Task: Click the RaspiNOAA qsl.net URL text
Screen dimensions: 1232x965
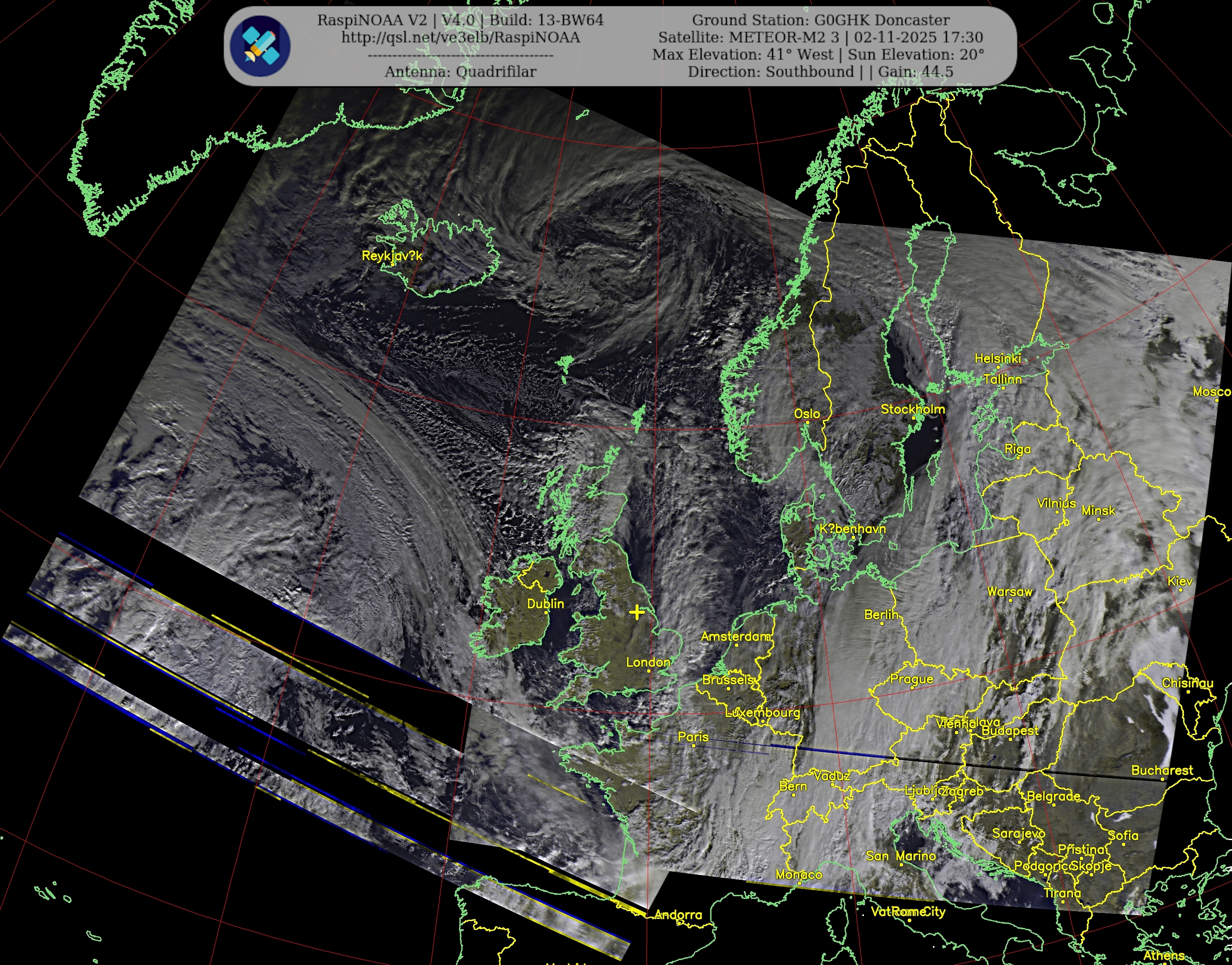Action: click(x=460, y=38)
